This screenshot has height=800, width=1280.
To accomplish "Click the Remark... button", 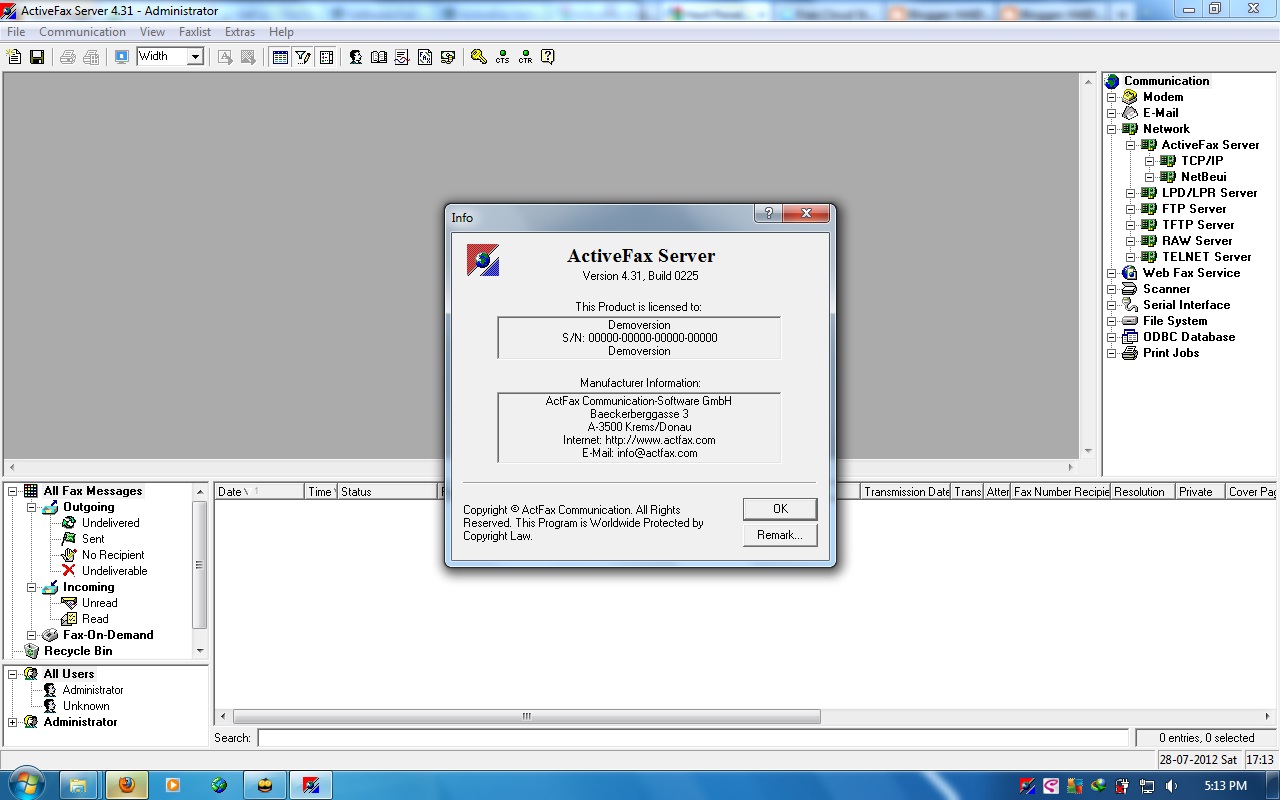I will tap(780, 535).
